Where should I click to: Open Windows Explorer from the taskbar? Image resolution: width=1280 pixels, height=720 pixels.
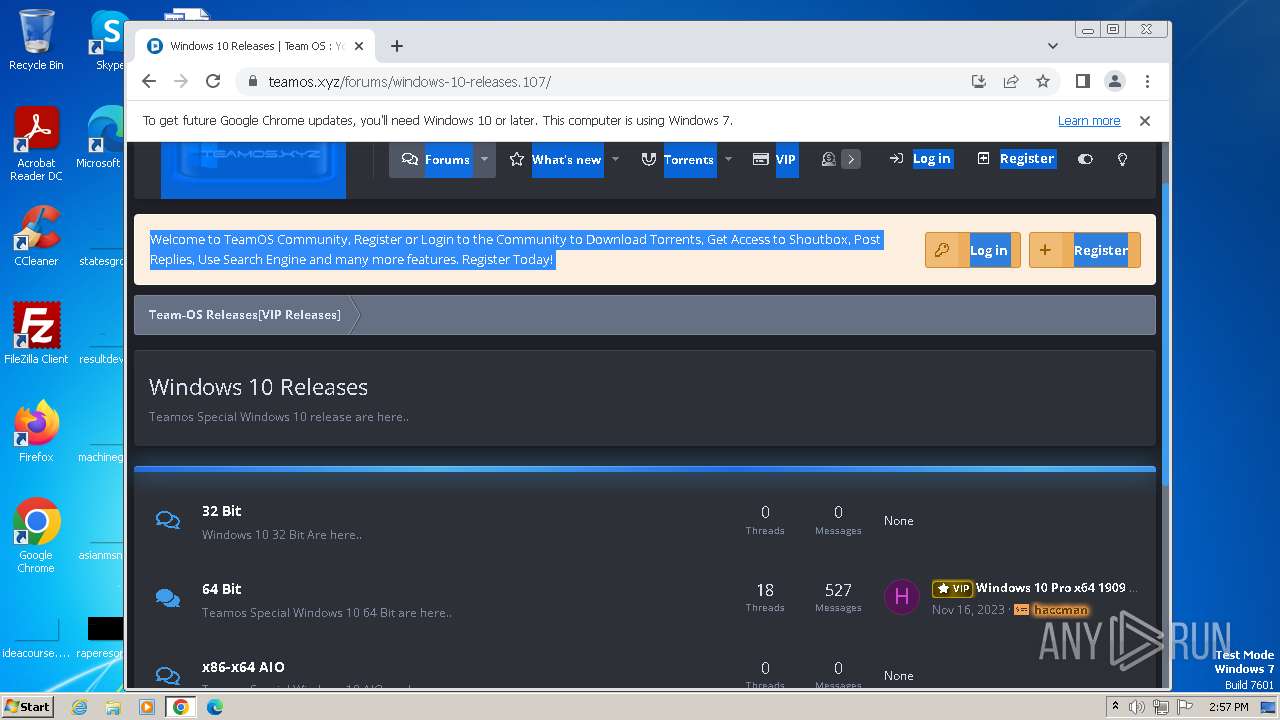point(113,707)
